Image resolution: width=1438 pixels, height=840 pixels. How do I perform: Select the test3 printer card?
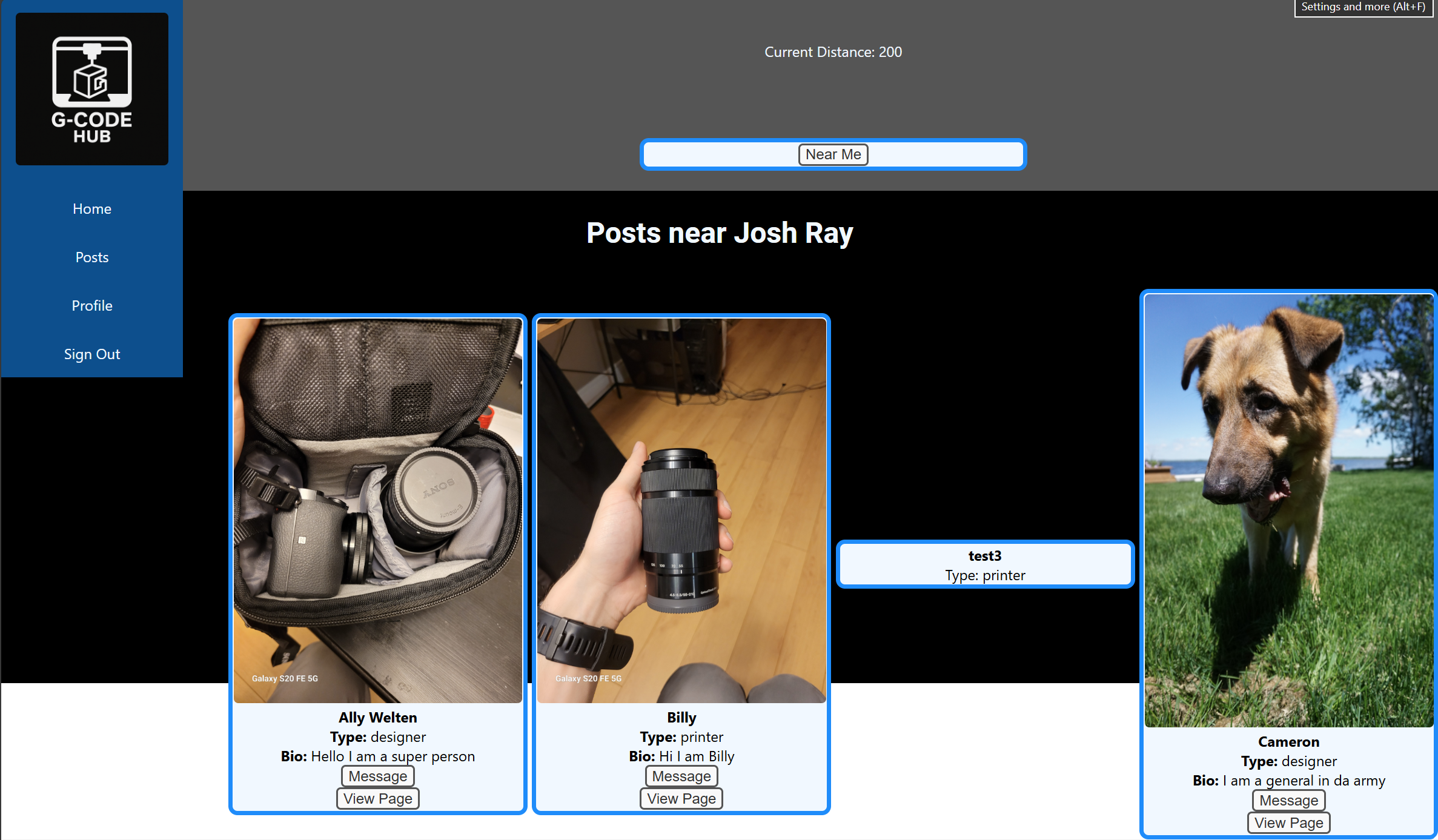click(x=985, y=564)
